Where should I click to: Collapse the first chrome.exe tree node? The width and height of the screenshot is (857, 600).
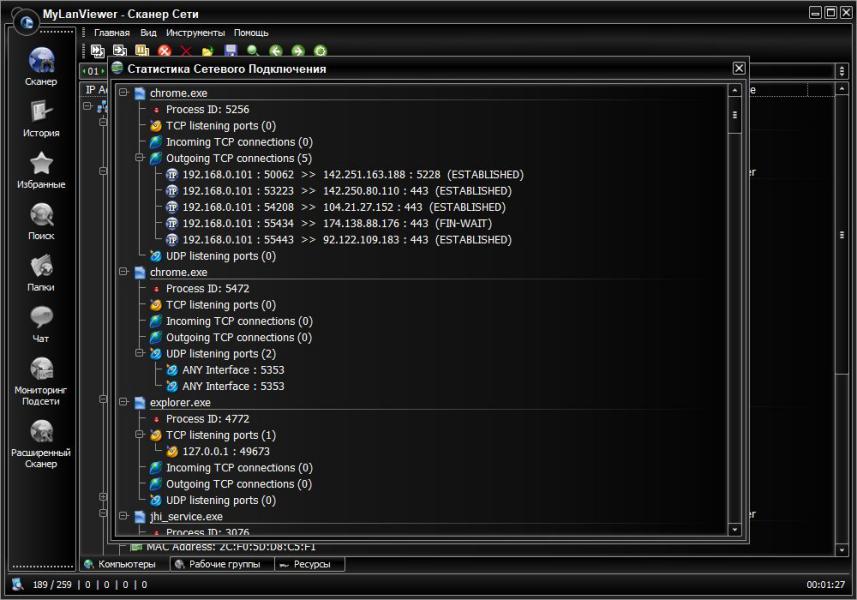pyautogui.click(x=123, y=93)
